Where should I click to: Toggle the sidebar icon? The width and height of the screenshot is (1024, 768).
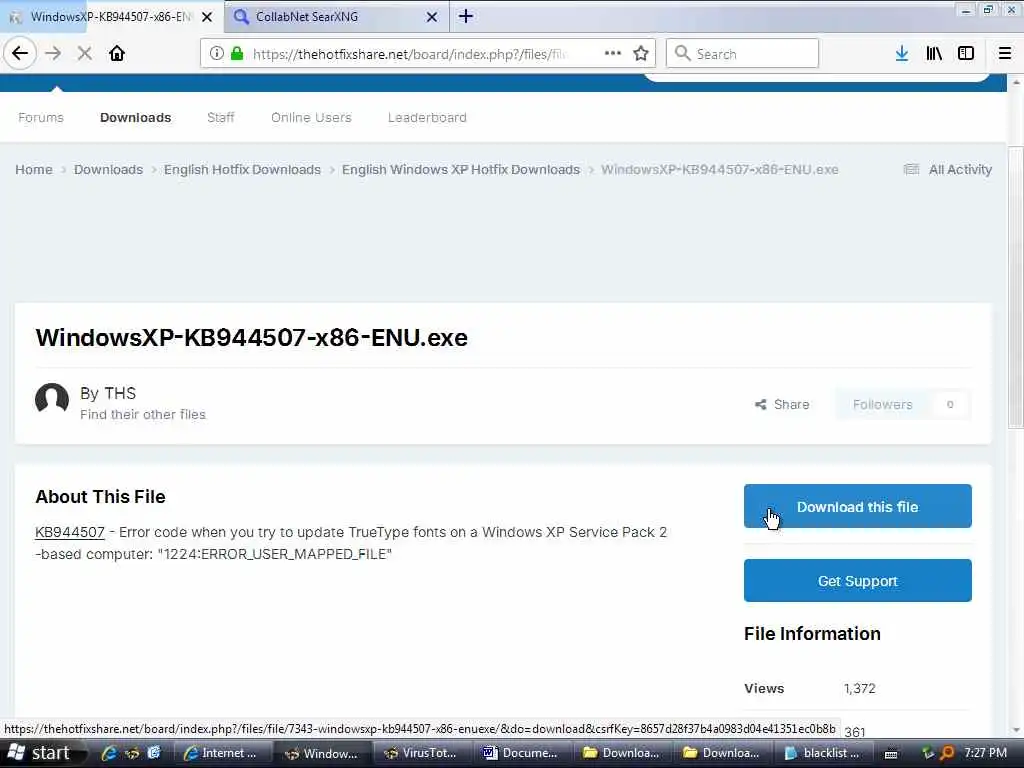pyautogui.click(x=966, y=54)
